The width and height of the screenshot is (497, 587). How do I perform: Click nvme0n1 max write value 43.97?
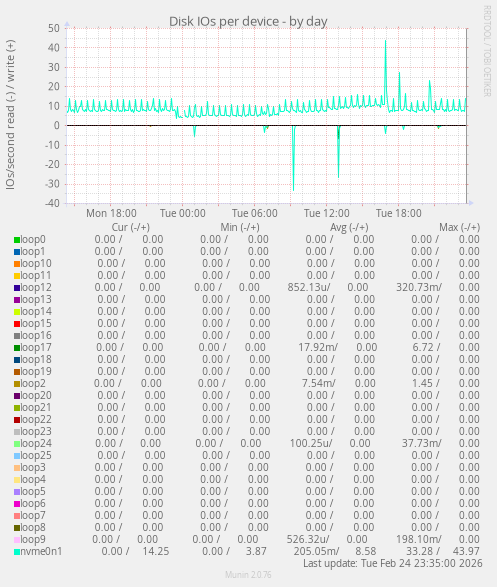(466, 551)
